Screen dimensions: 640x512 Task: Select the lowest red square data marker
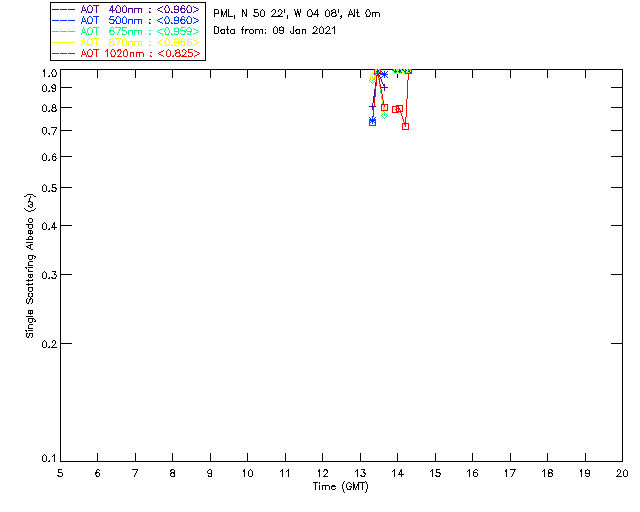405,127
